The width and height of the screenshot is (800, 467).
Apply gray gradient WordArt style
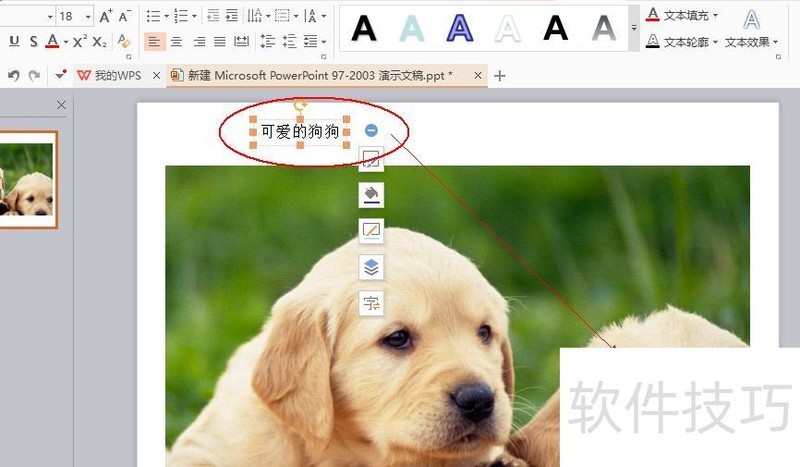[604, 29]
